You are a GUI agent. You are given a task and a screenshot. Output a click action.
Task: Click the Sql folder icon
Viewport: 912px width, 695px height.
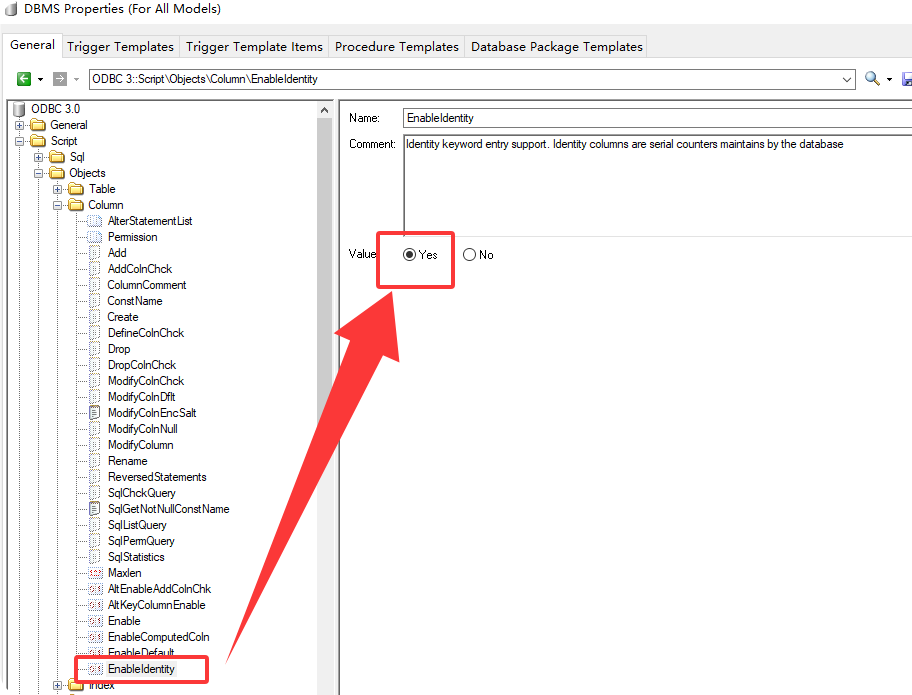click(57, 157)
